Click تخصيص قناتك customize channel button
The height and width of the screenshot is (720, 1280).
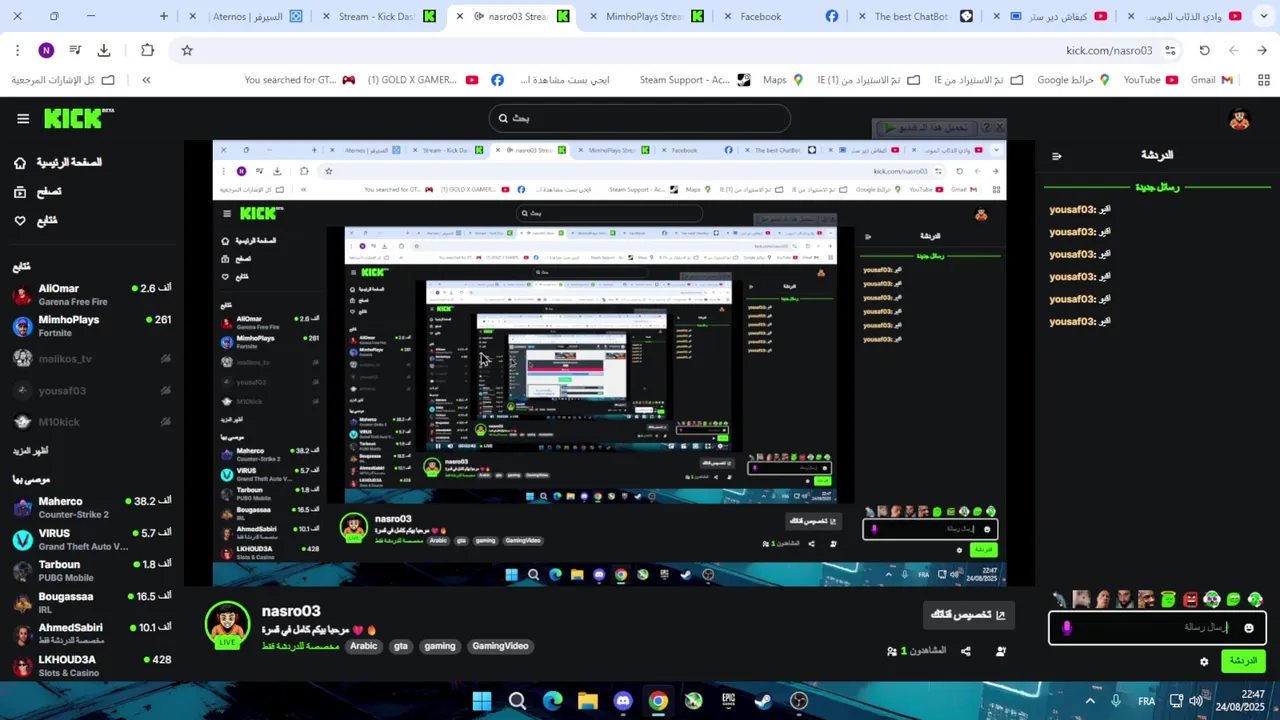968,614
